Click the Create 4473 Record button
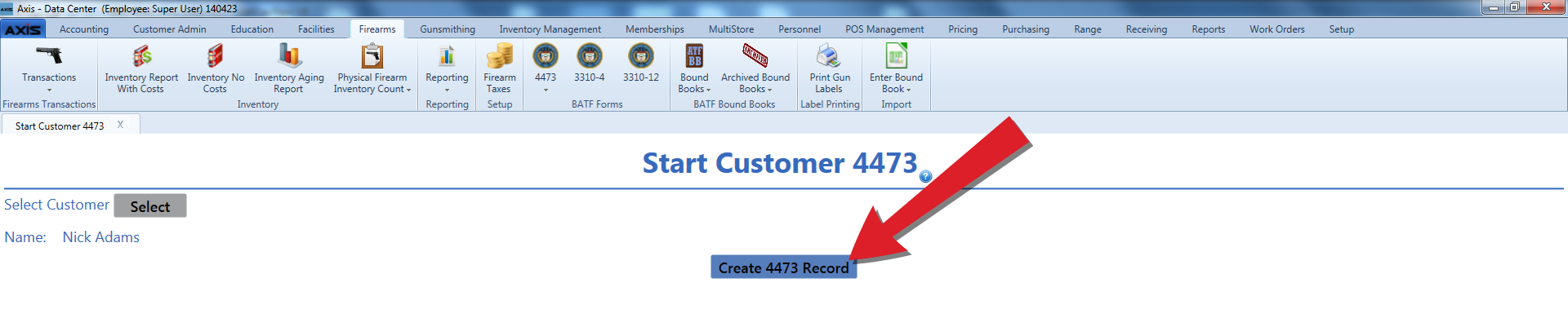This screenshot has height=318, width=1568. (x=783, y=267)
